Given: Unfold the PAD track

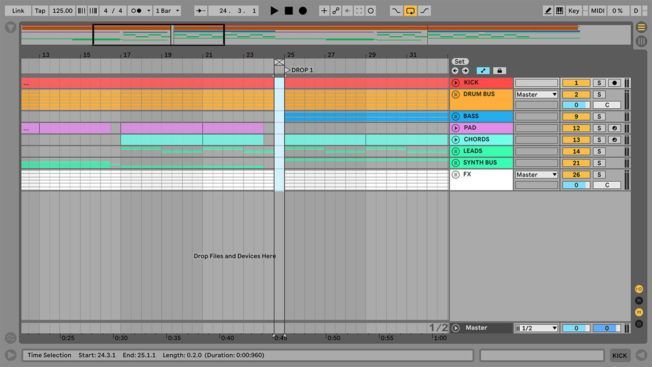Looking at the screenshot, I should point(456,128).
